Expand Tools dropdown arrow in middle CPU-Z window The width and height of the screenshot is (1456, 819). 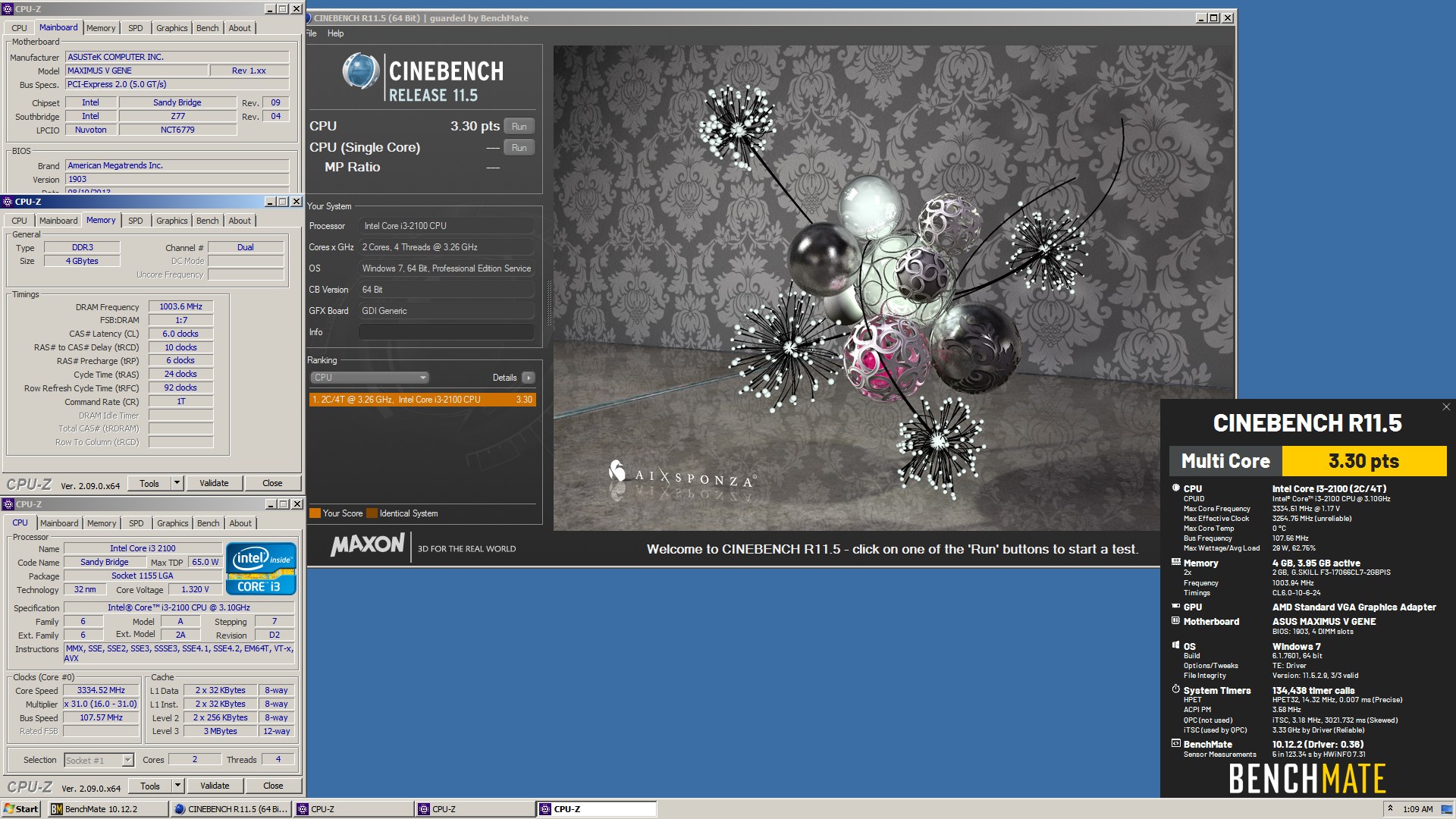pyautogui.click(x=177, y=483)
